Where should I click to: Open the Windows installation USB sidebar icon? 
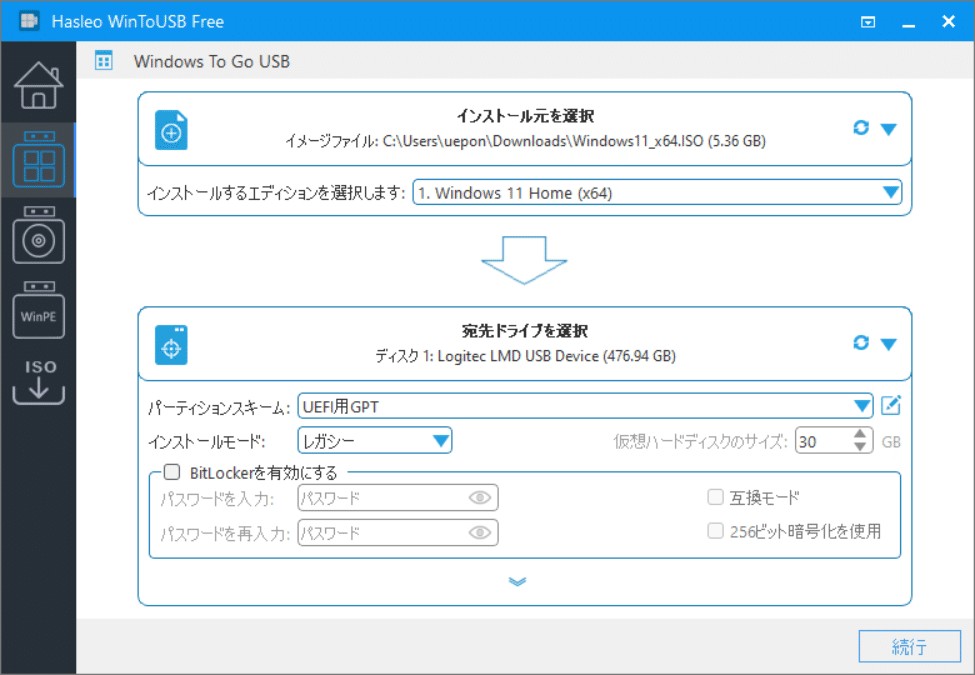pos(39,235)
